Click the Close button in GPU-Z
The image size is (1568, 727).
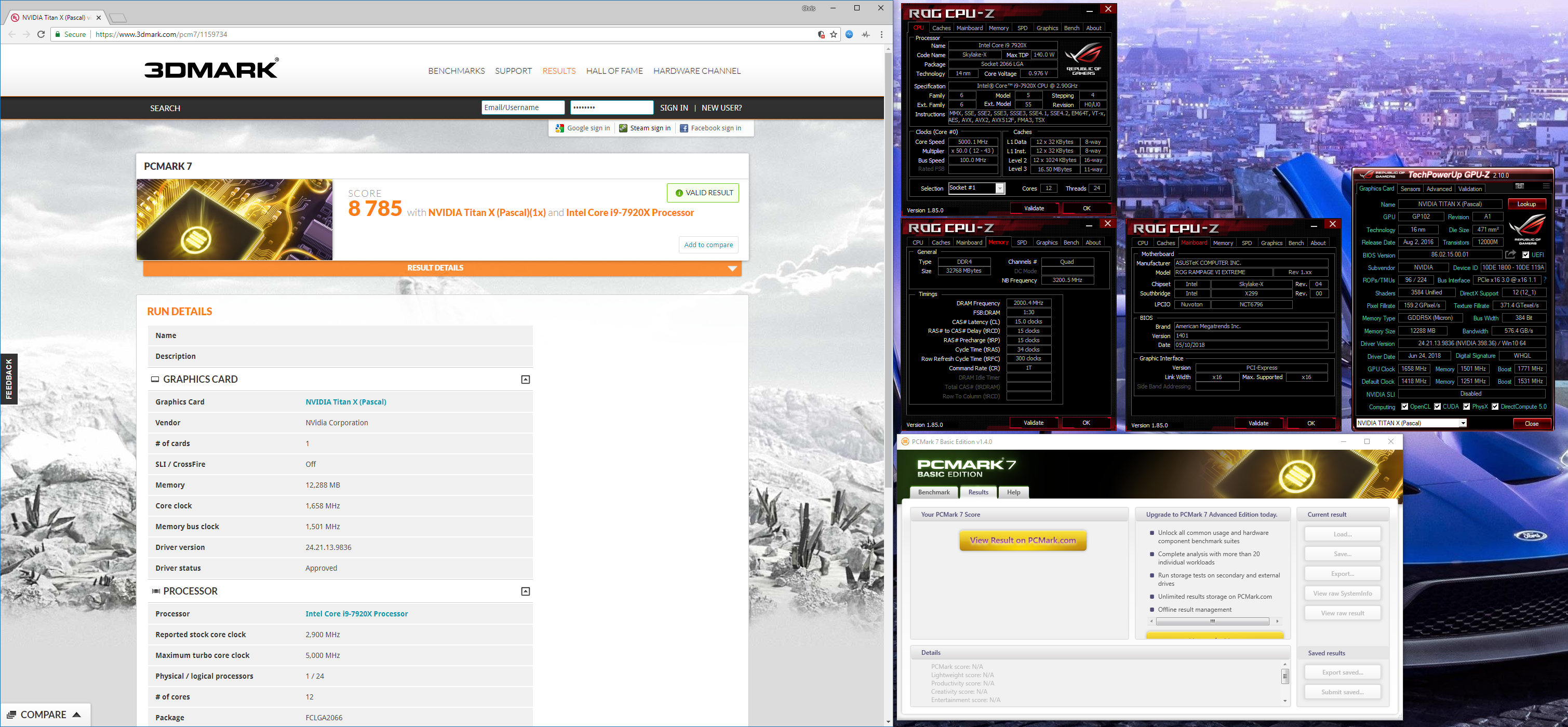[1532, 423]
